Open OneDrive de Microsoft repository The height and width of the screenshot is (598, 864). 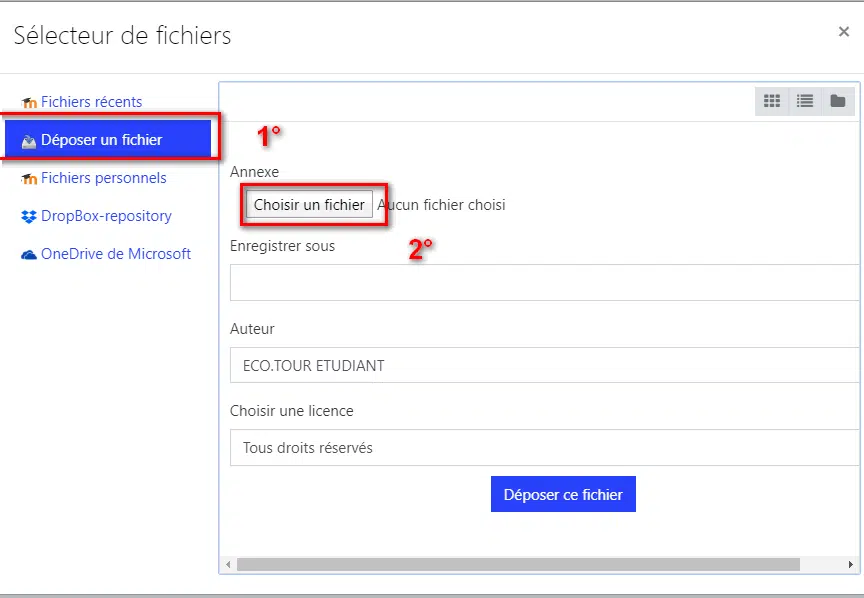point(116,254)
